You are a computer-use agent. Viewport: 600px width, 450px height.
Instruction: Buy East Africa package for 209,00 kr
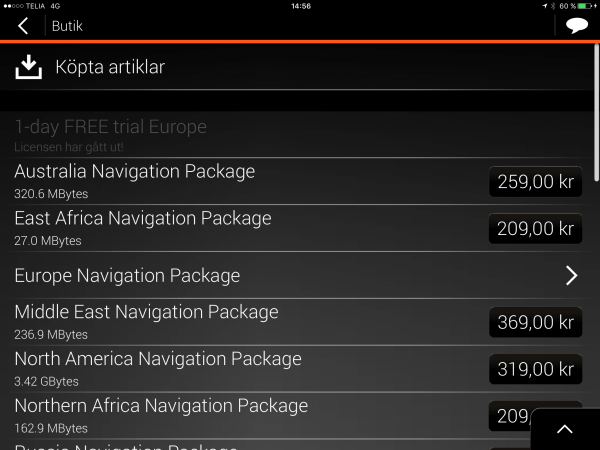pos(535,229)
